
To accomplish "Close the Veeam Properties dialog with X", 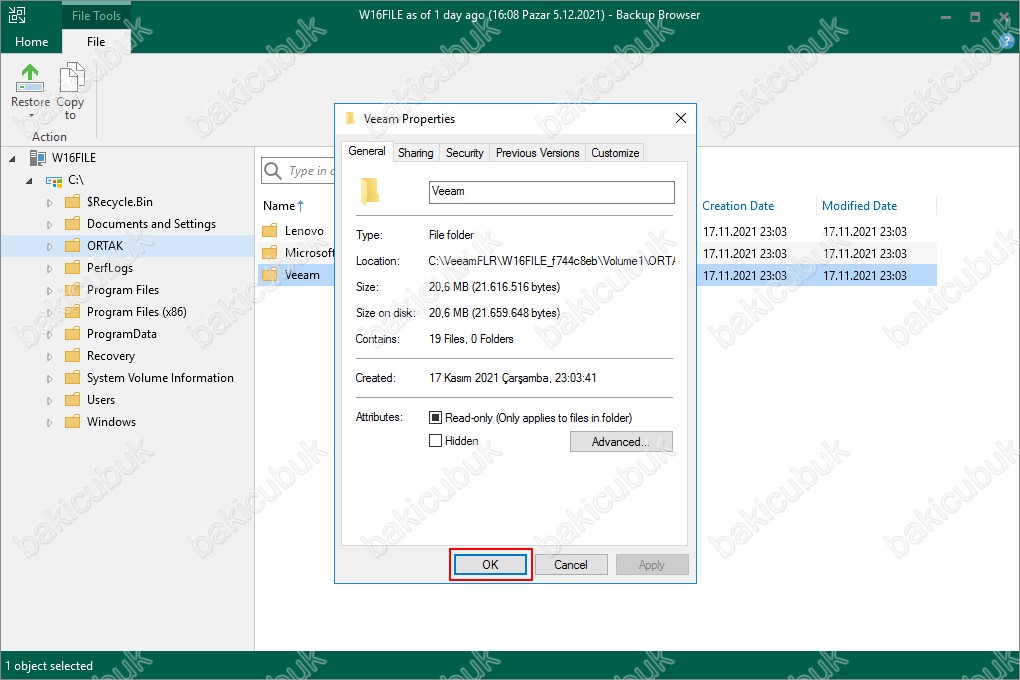I will pos(680,118).
